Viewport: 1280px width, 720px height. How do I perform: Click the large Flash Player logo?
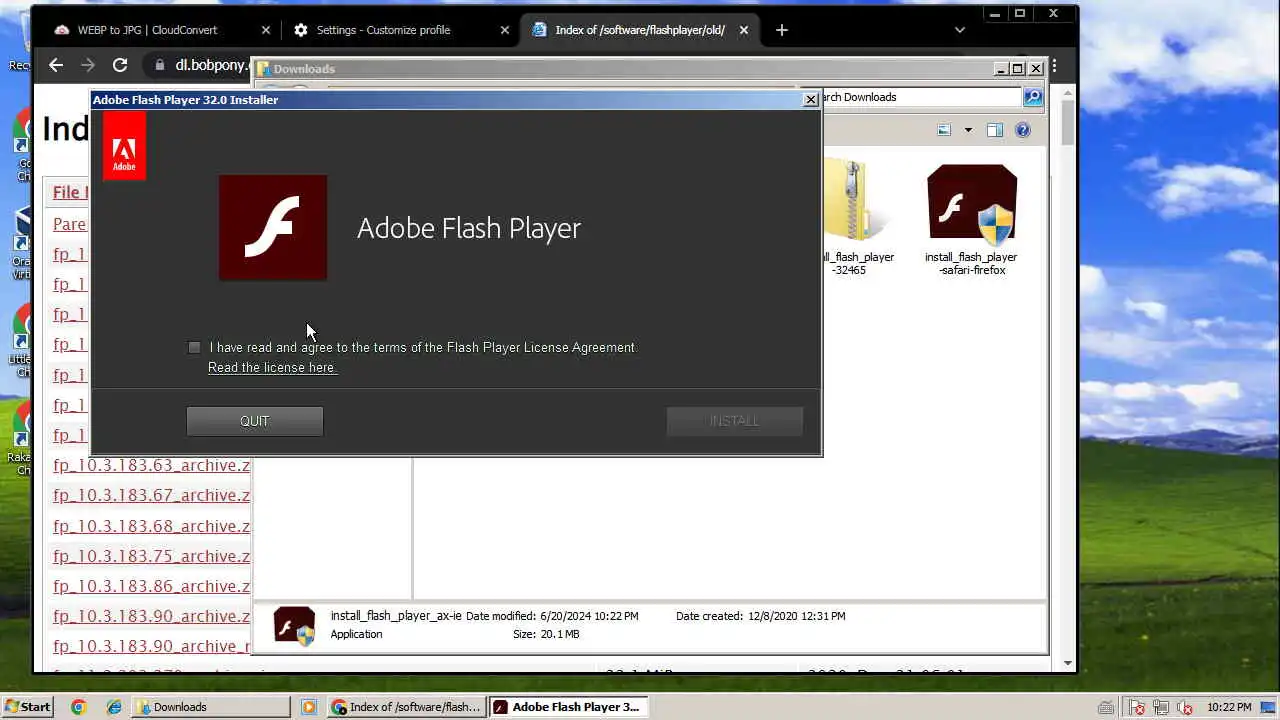pyautogui.click(x=273, y=228)
